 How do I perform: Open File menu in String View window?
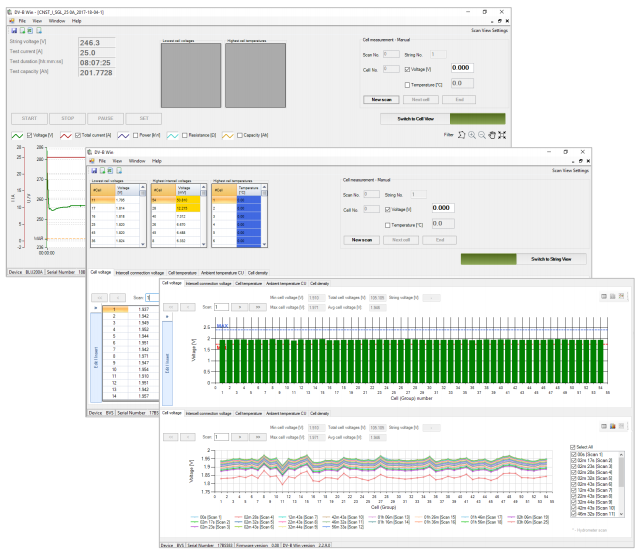pos(22,21)
